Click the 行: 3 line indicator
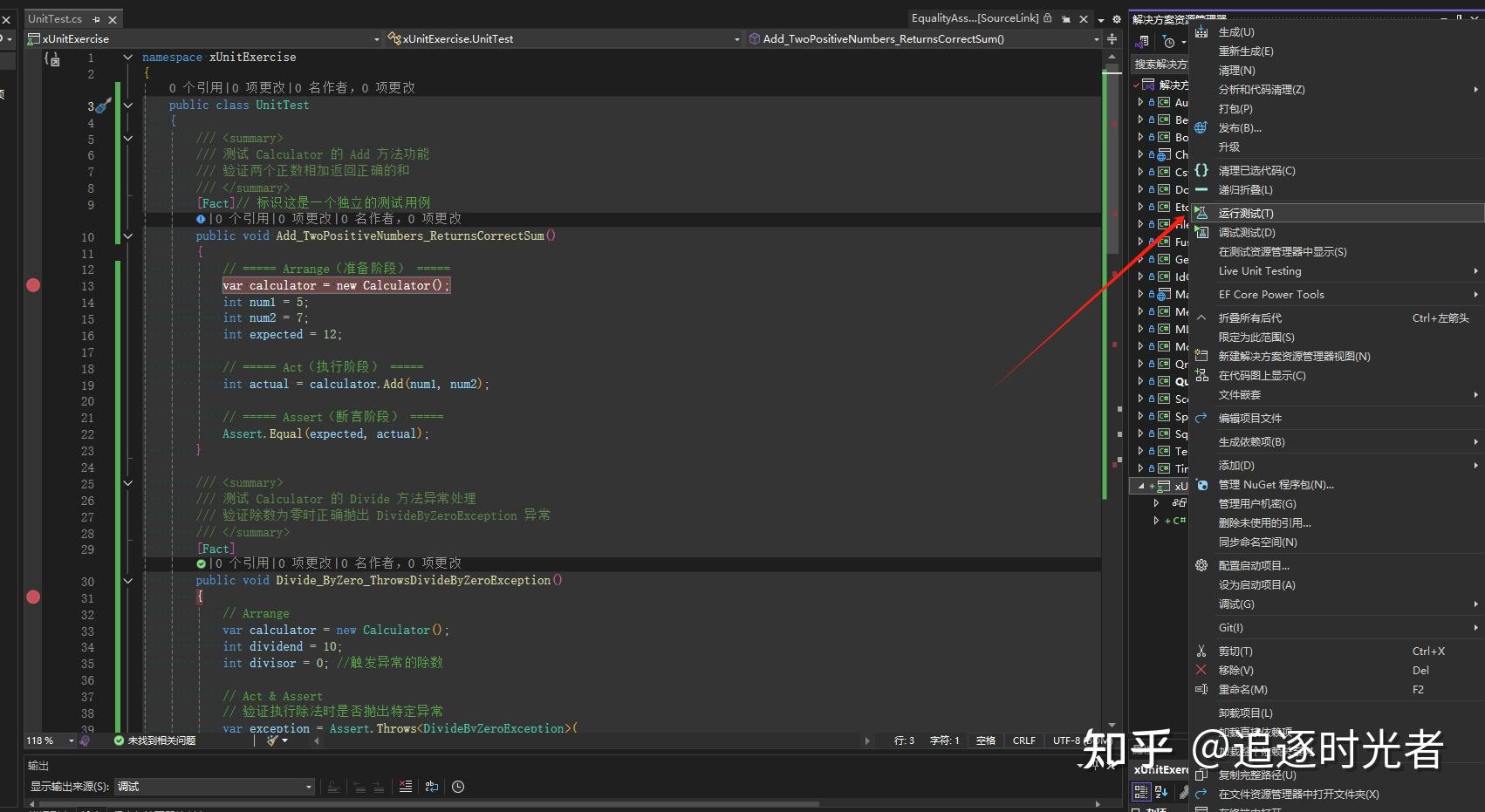The height and width of the screenshot is (812, 1485). point(904,740)
